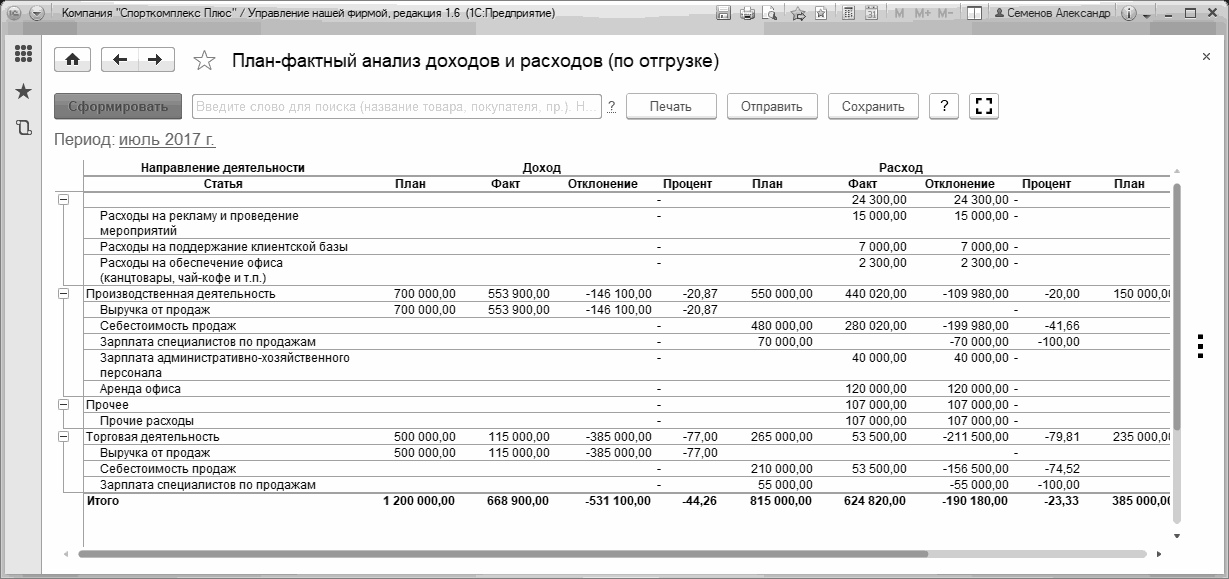Select the Статья header cell
Image resolution: width=1229 pixels, height=579 pixels.
[222, 184]
